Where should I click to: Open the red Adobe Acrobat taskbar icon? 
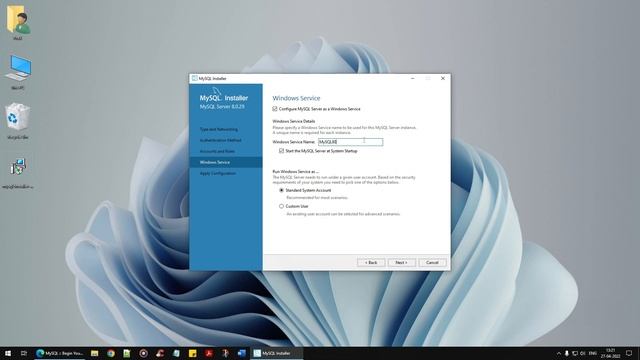click(209, 353)
